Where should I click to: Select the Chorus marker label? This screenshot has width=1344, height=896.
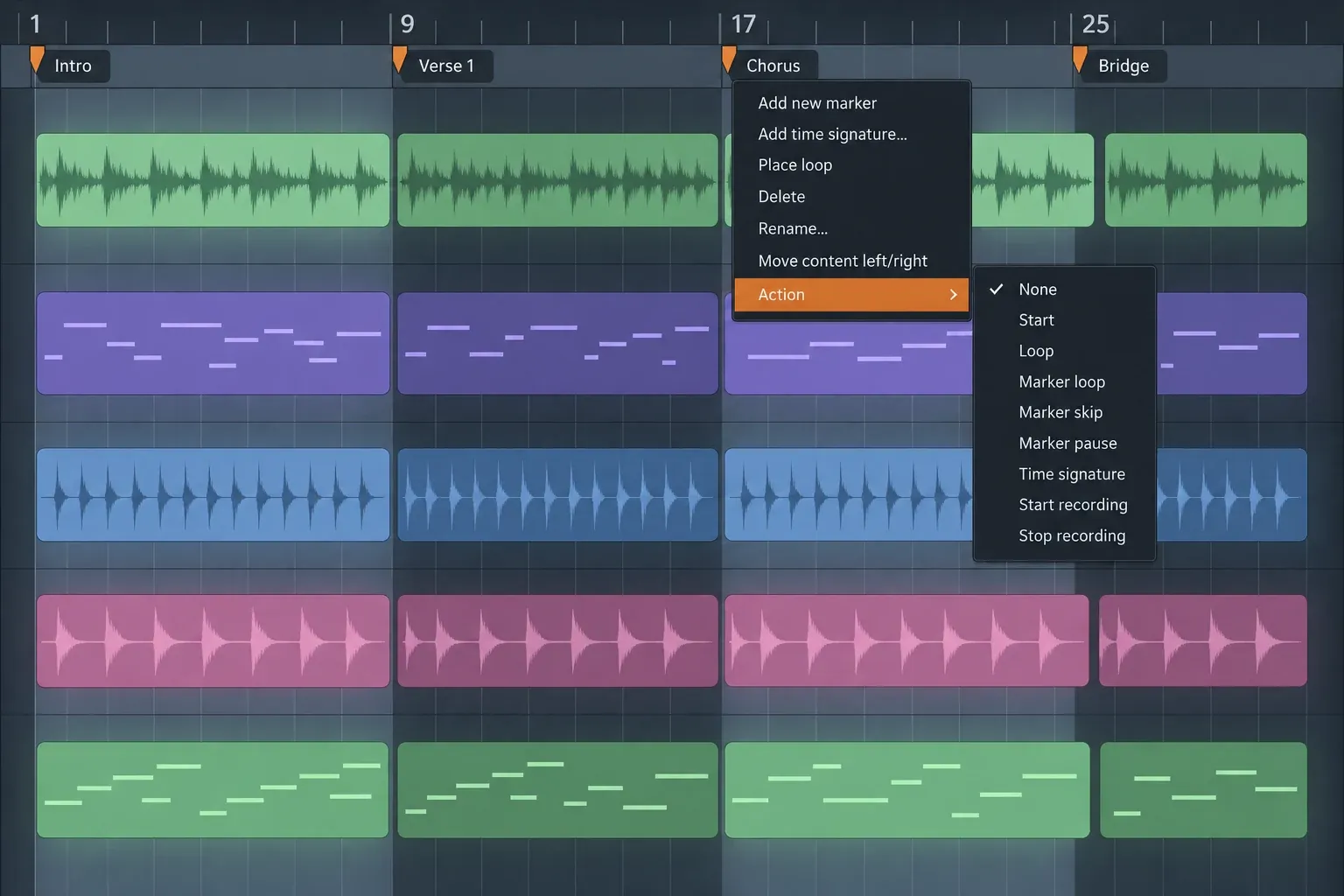pyautogui.click(x=773, y=66)
